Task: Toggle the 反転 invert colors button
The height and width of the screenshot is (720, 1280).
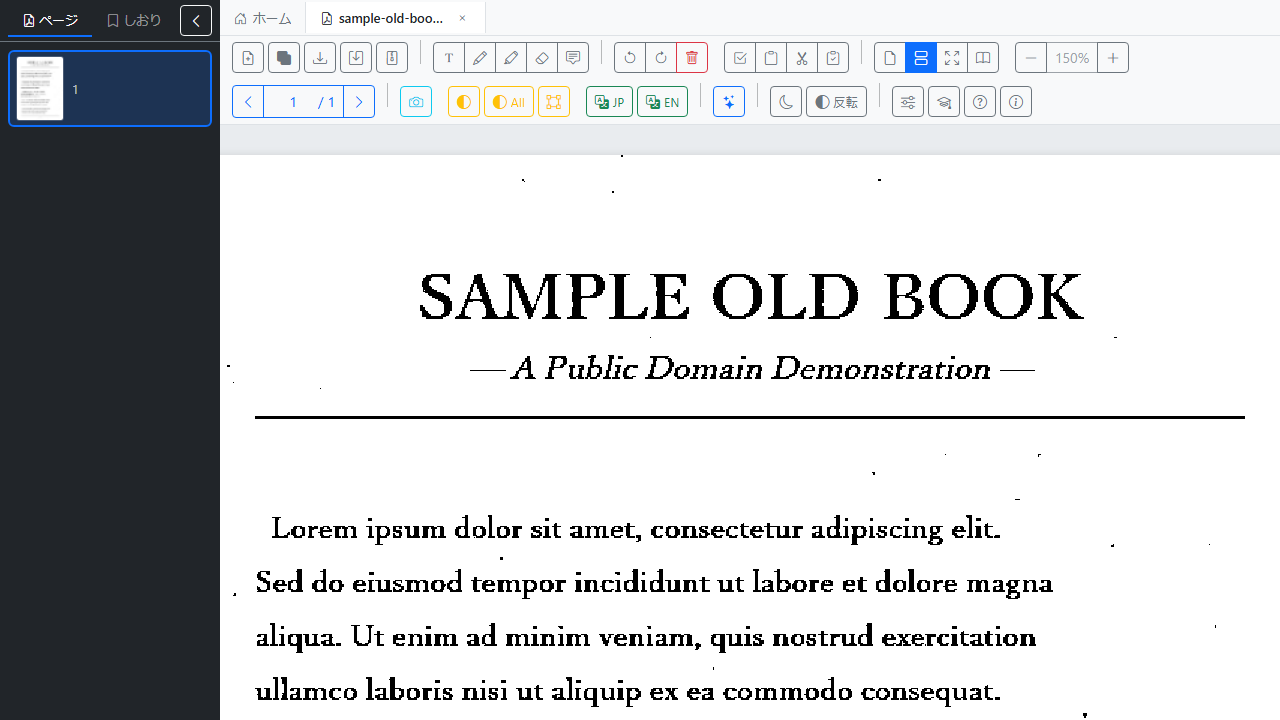Action: coord(836,102)
